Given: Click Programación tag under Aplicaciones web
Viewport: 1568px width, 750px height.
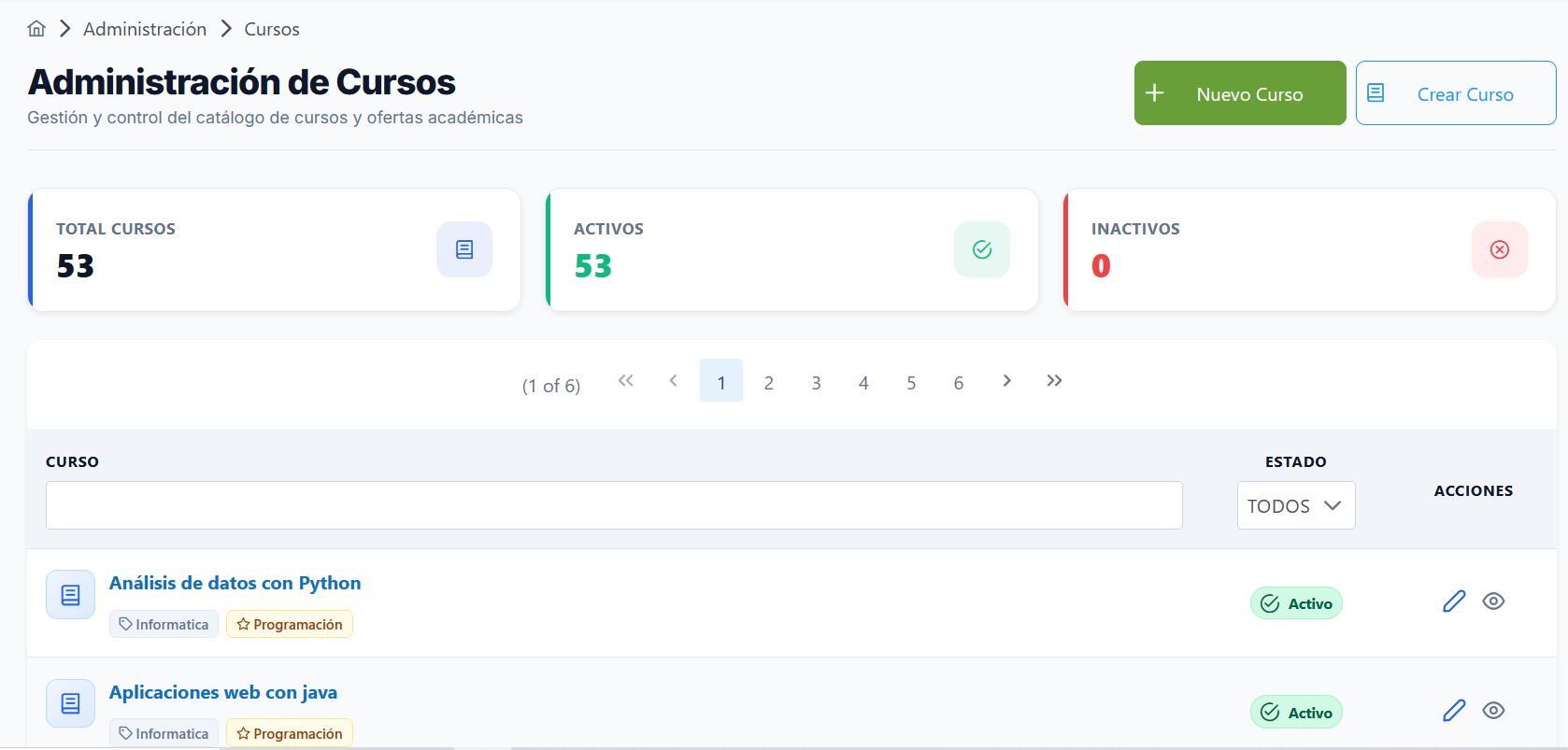Looking at the screenshot, I should pyautogui.click(x=290, y=733).
